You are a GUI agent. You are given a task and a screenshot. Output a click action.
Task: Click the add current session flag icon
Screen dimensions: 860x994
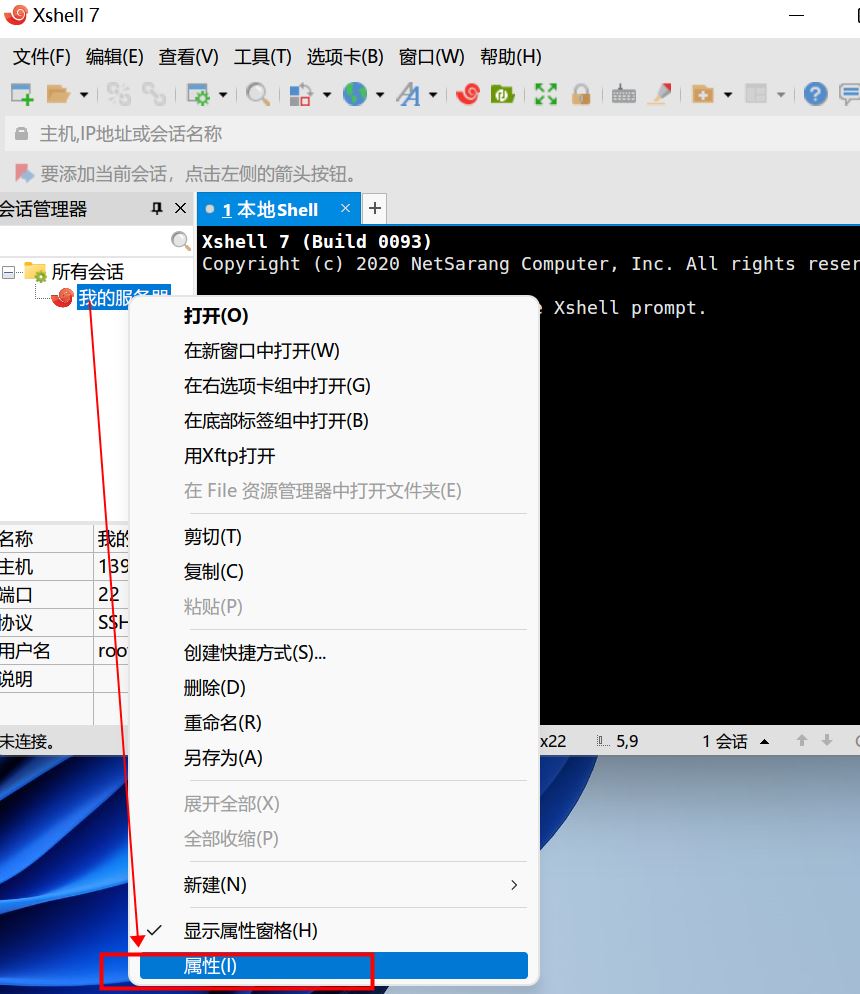24,173
